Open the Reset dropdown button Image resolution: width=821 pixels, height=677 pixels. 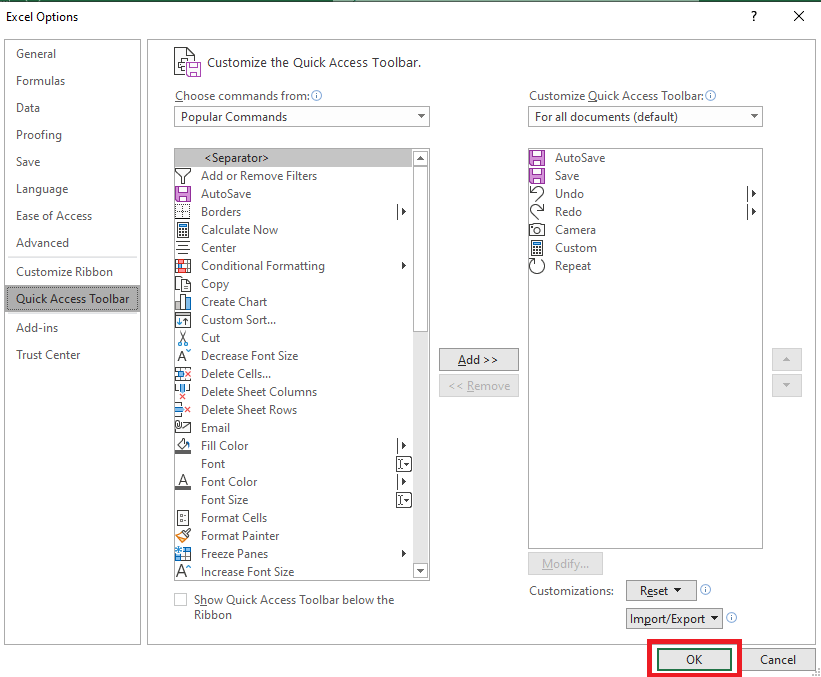pyautogui.click(x=661, y=591)
